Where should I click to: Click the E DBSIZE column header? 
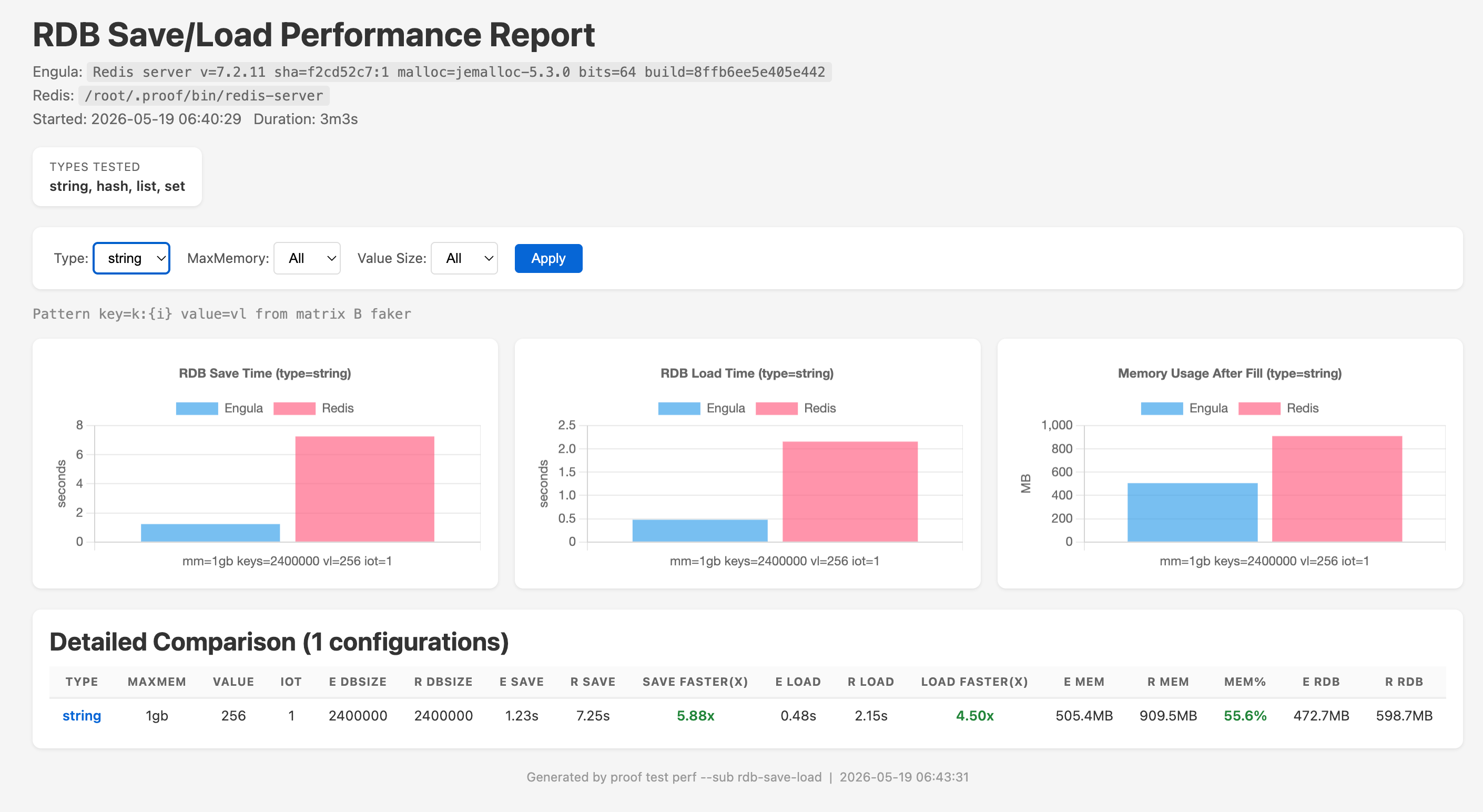358,682
